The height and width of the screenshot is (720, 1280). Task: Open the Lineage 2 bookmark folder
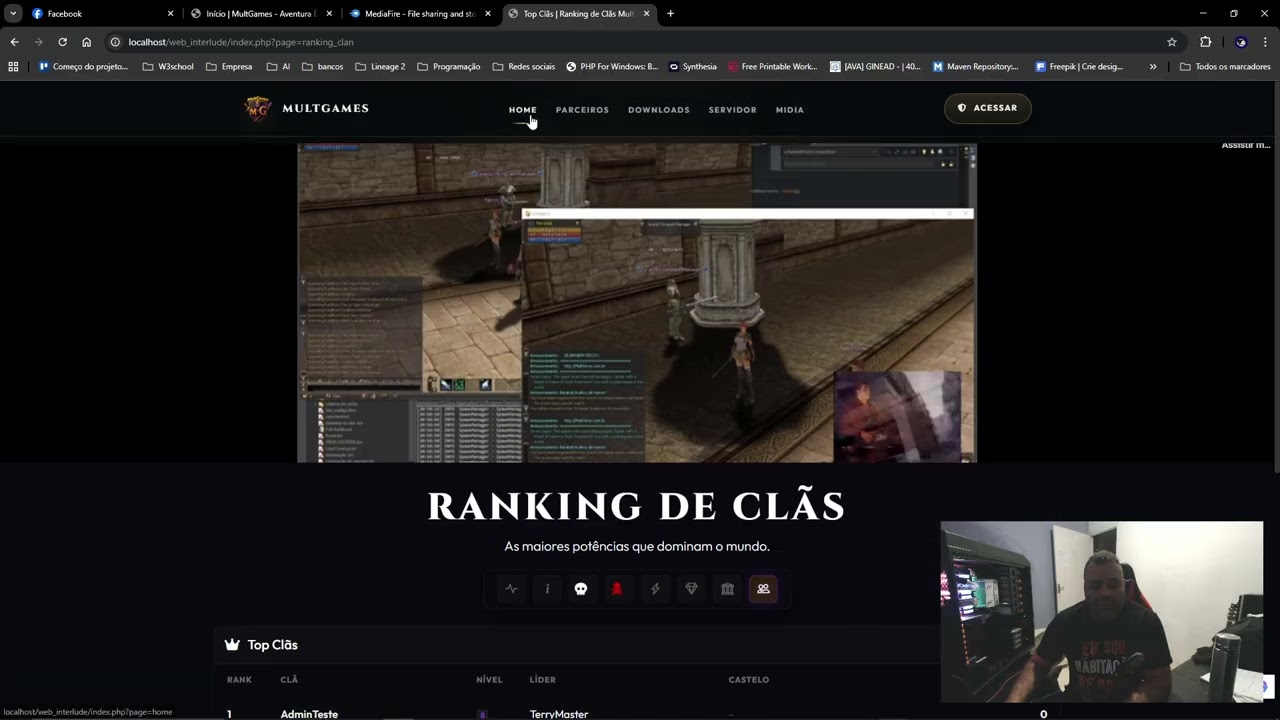(x=380, y=67)
